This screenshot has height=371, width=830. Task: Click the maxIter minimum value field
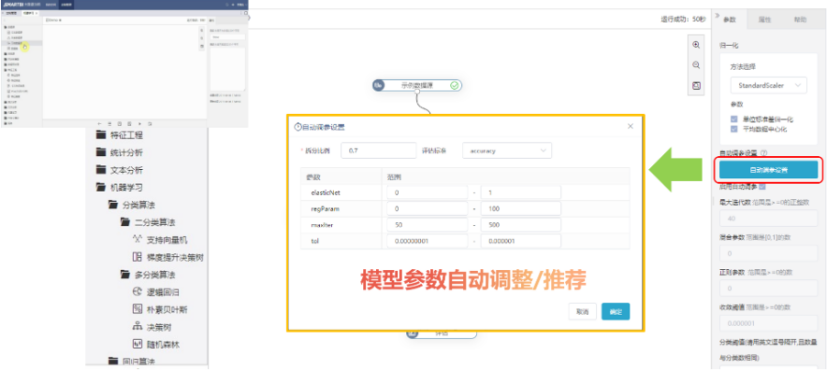(x=427, y=224)
